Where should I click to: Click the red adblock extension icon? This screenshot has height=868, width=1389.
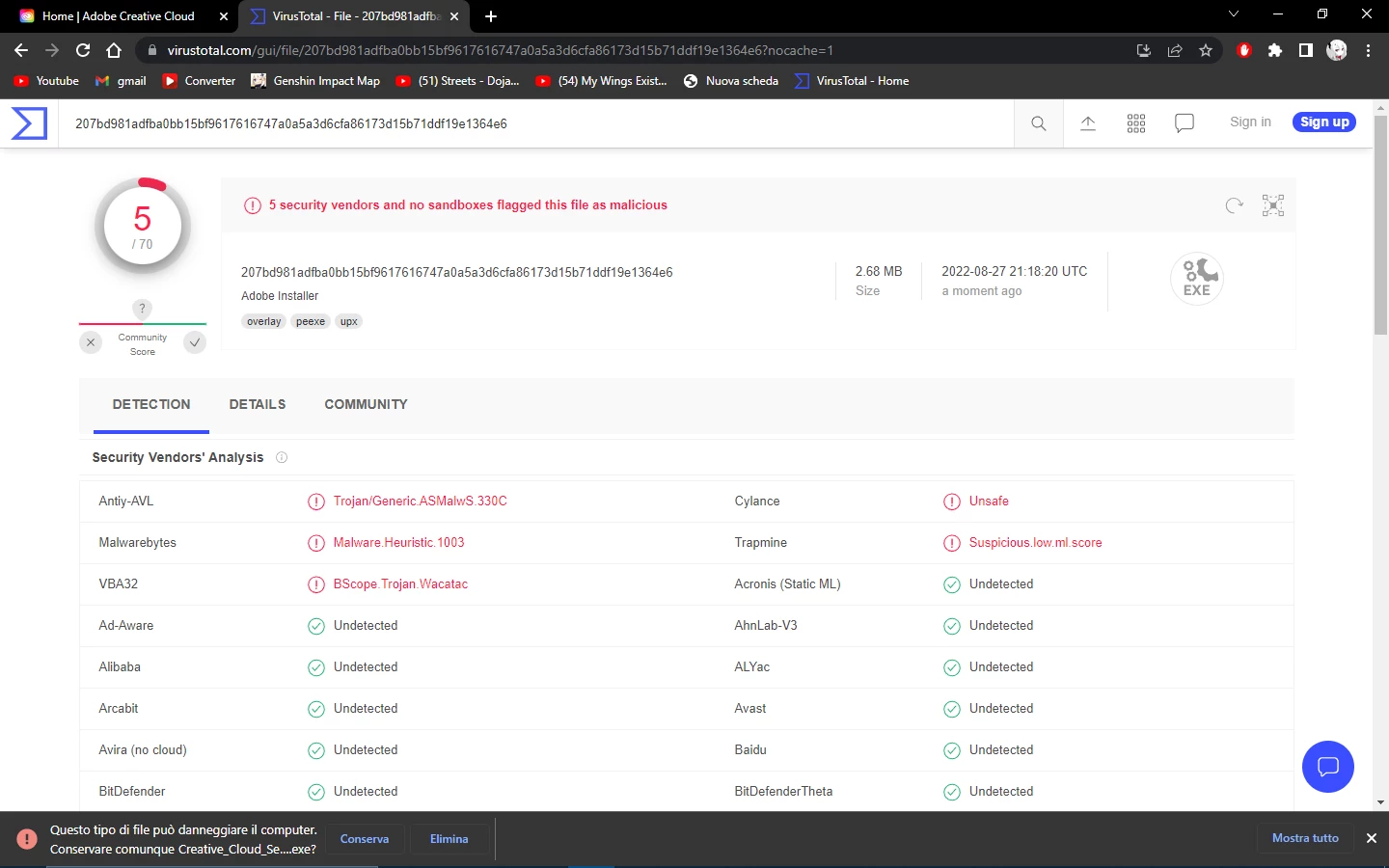1244,50
